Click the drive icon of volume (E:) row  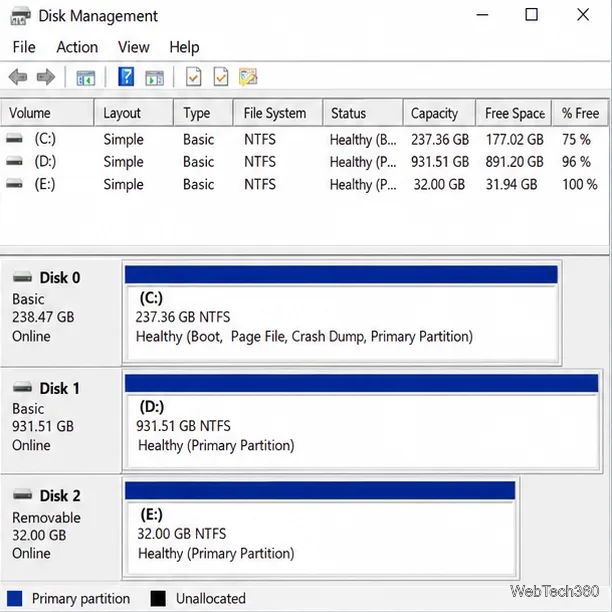[x=14, y=183]
